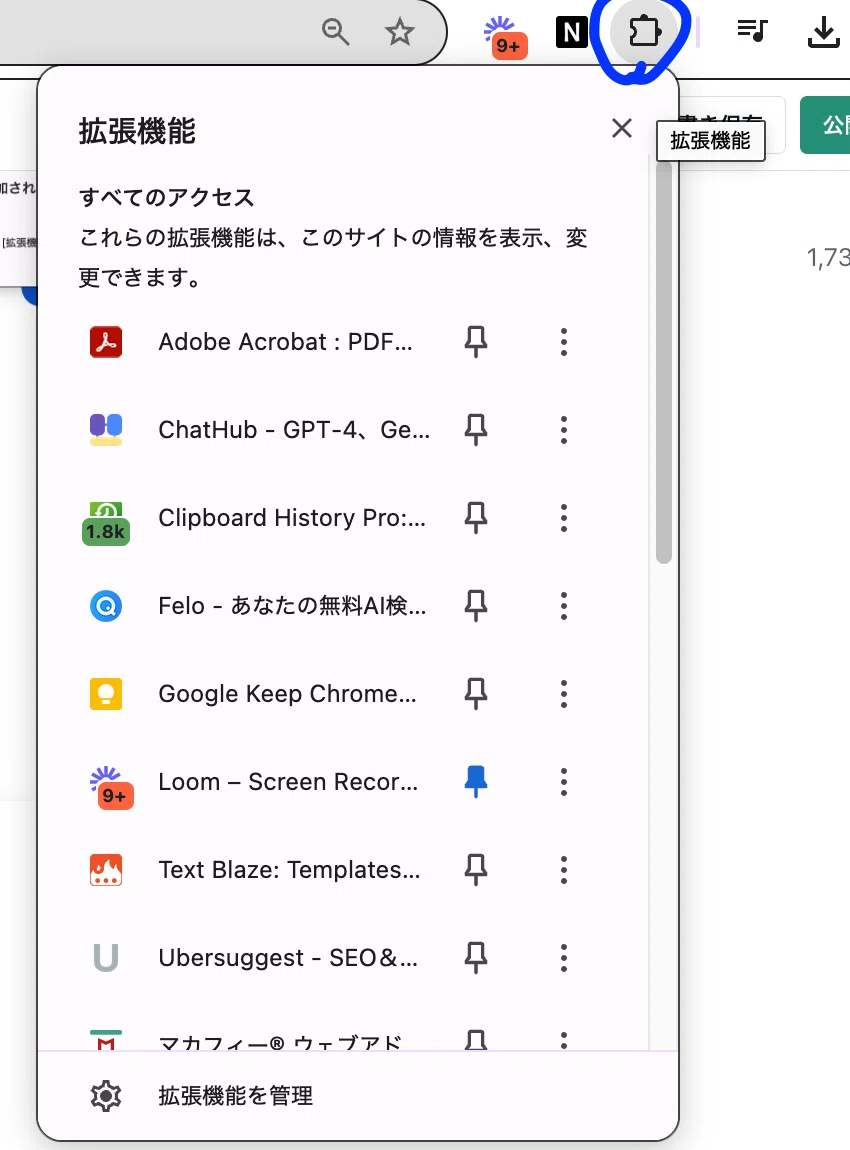Open more options for Text Blaze
This screenshot has width=850, height=1150.
coord(564,870)
